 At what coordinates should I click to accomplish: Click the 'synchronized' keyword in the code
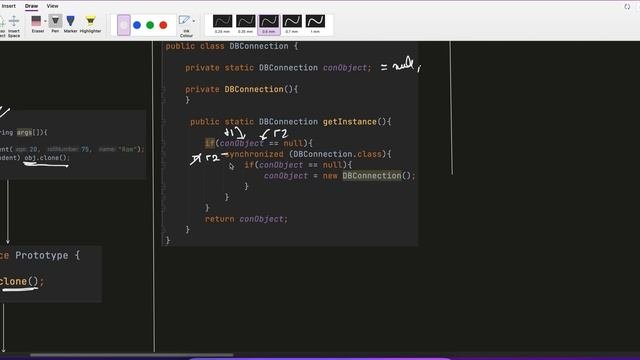(255, 154)
